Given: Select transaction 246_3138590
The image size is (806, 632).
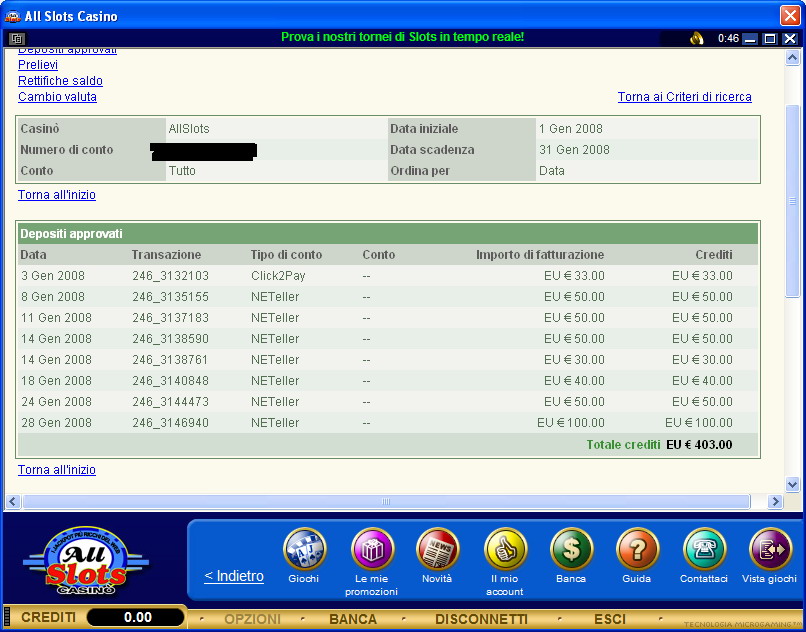Looking at the screenshot, I should click(171, 339).
